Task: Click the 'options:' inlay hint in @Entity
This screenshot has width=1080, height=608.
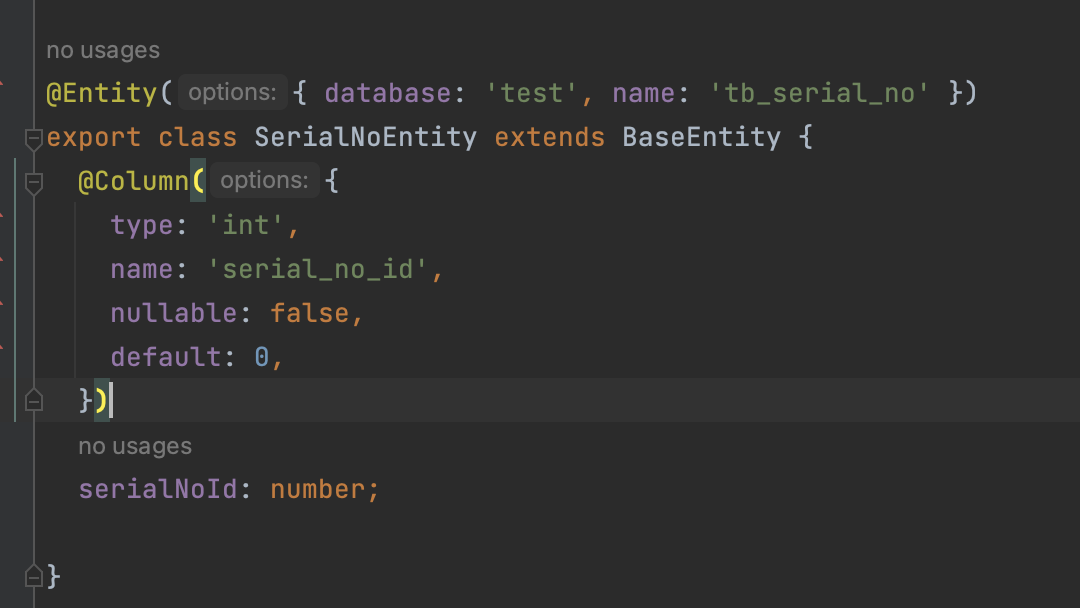Action: coord(232,93)
